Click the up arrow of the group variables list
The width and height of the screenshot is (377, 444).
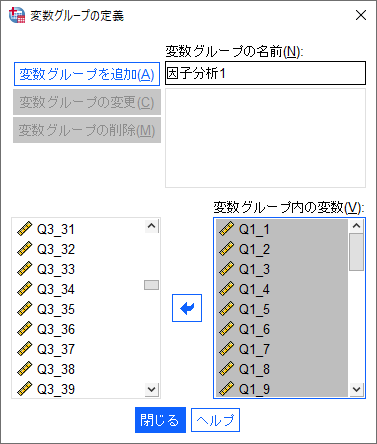(356, 226)
